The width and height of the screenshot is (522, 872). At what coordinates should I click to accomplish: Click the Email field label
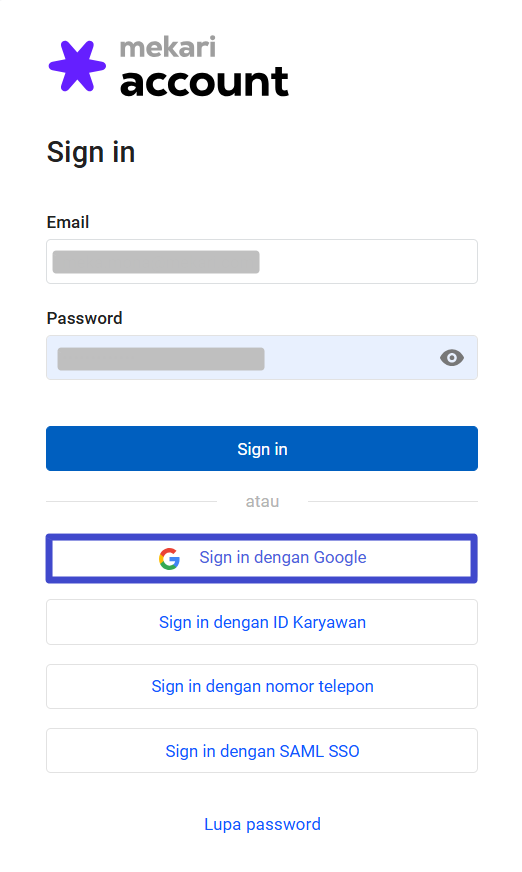coord(68,222)
